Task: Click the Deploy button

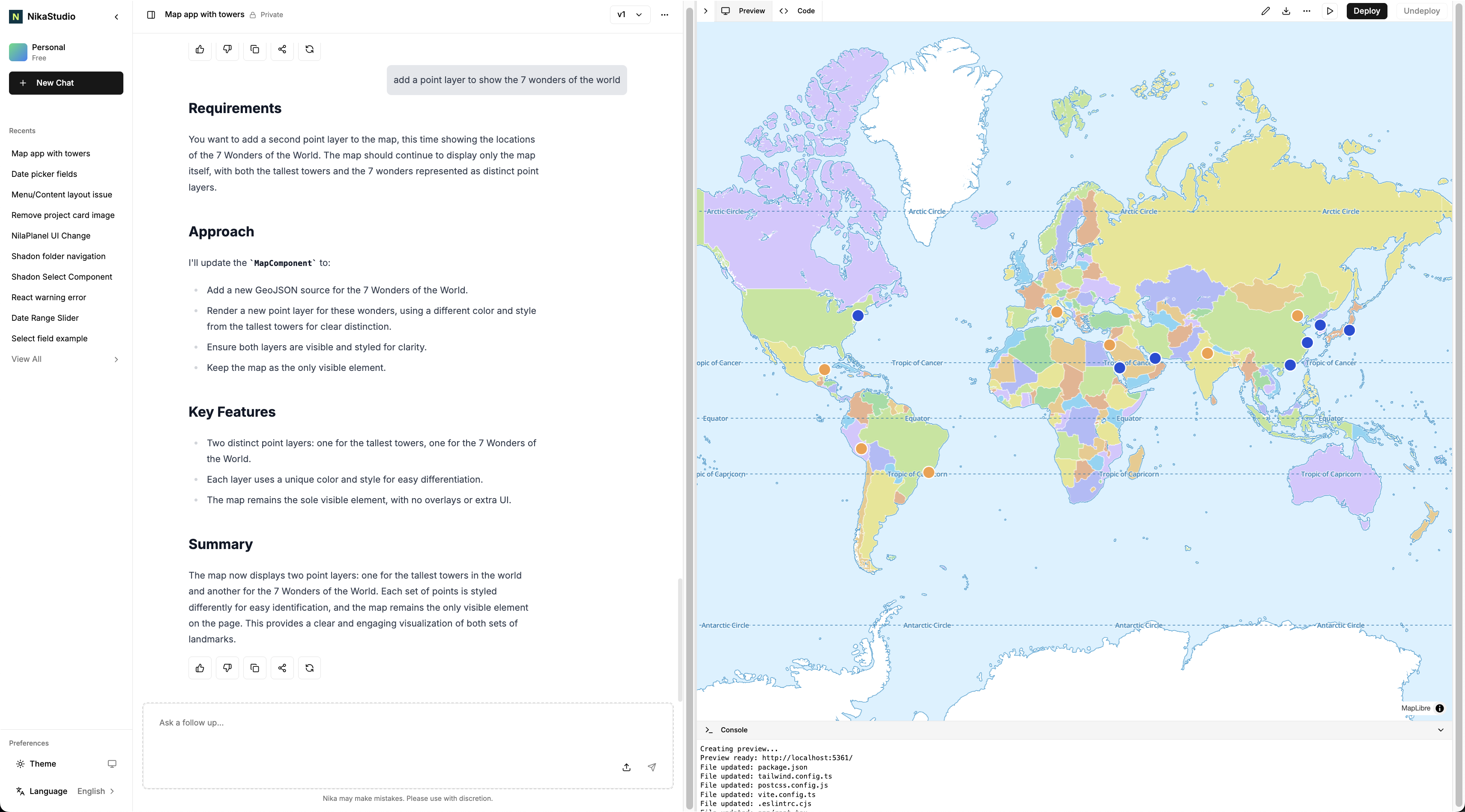Action: pos(1366,11)
